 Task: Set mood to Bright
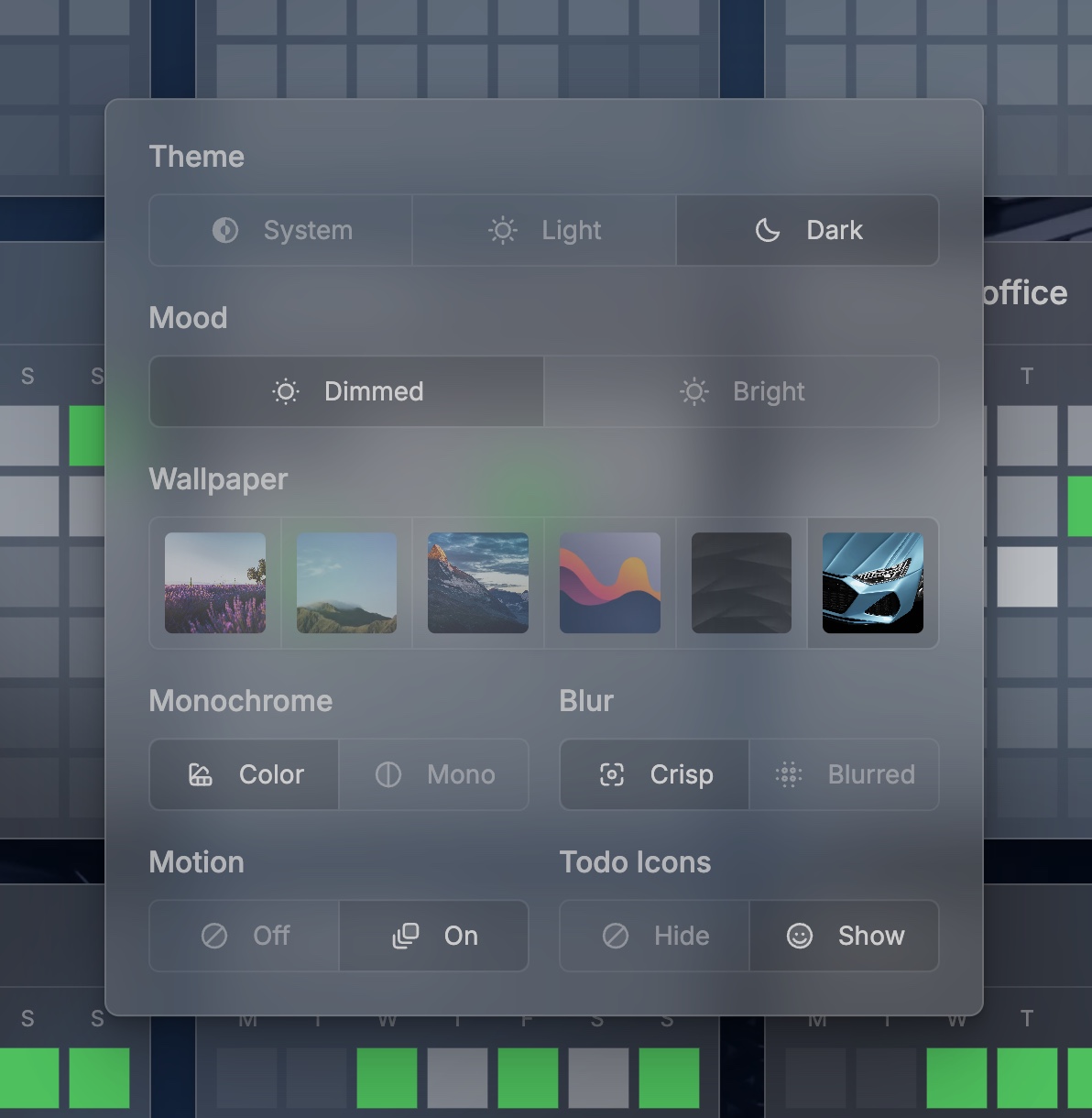click(x=742, y=391)
